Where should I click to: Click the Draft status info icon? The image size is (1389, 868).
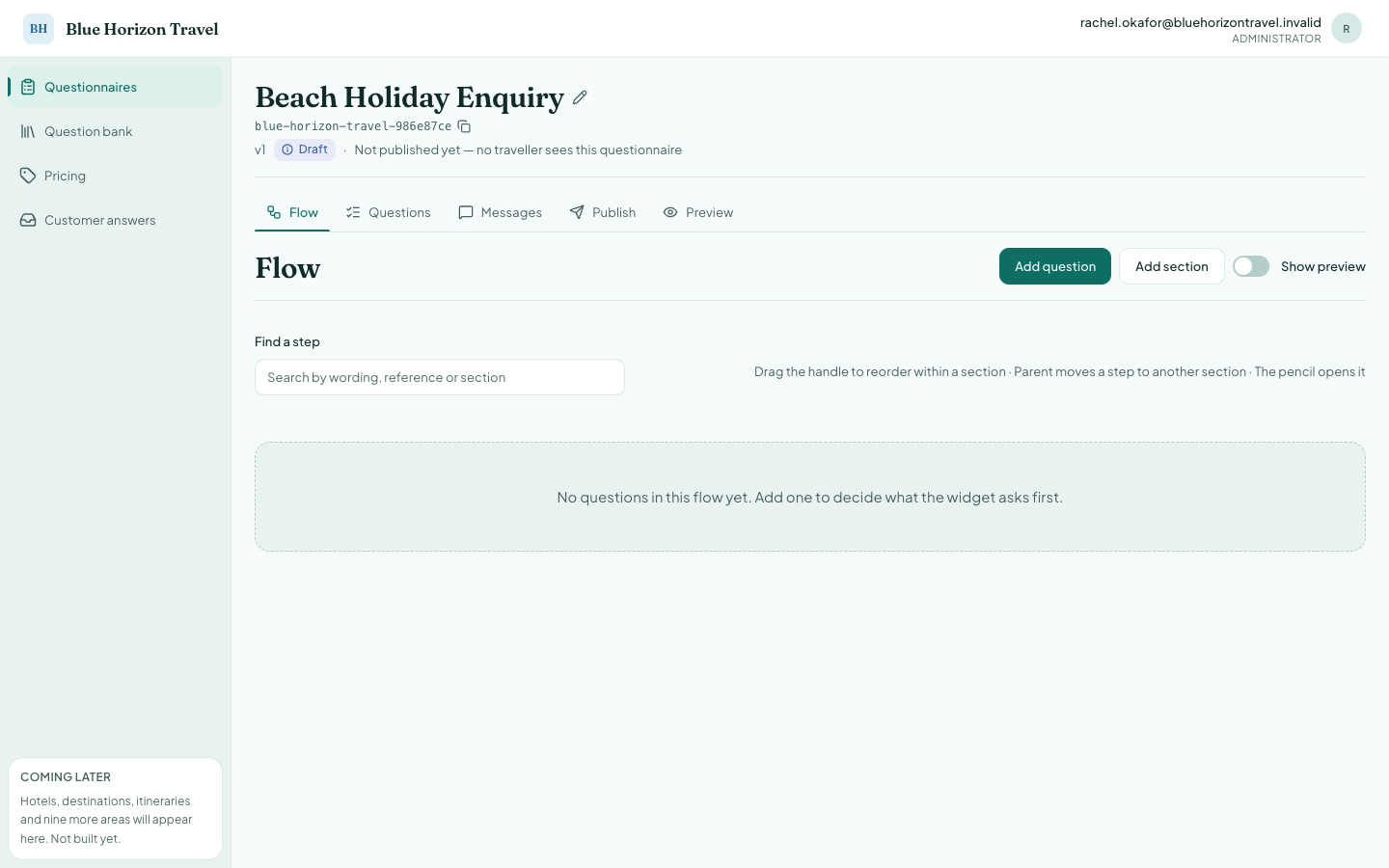pyautogui.click(x=287, y=149)
